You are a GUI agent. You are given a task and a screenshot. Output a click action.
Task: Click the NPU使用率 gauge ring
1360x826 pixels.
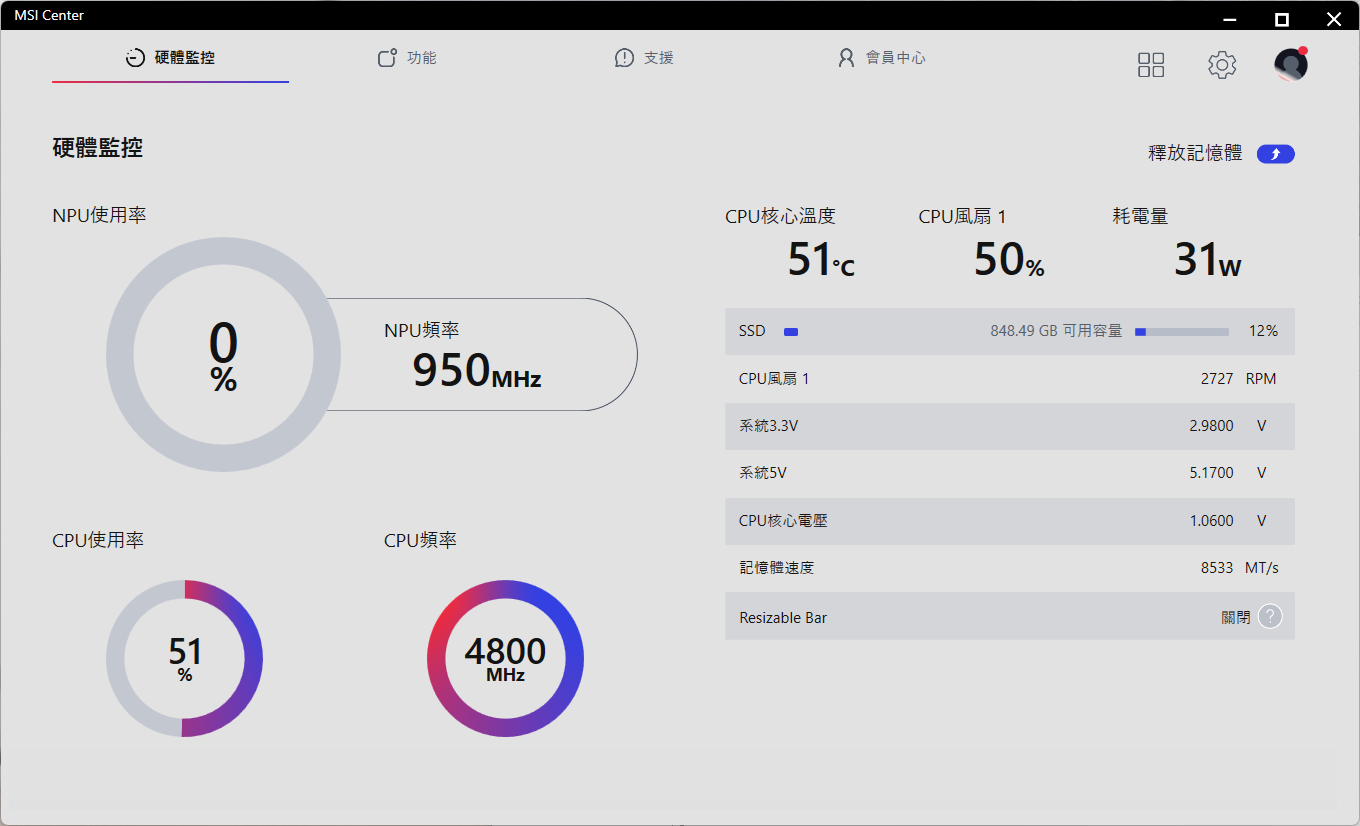pos(223,354)
